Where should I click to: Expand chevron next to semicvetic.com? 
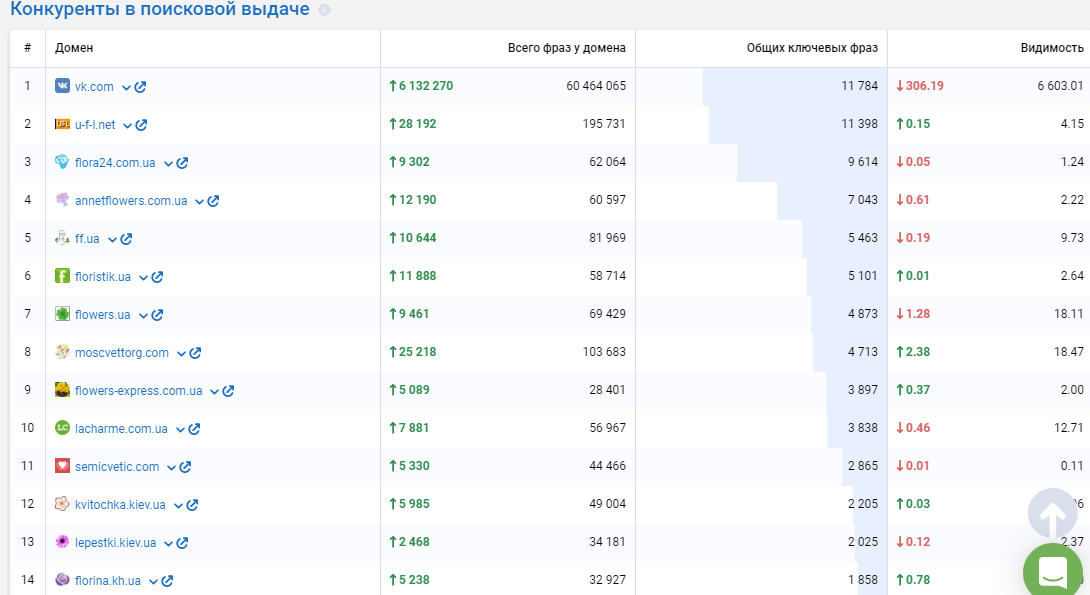pos(171,468)
